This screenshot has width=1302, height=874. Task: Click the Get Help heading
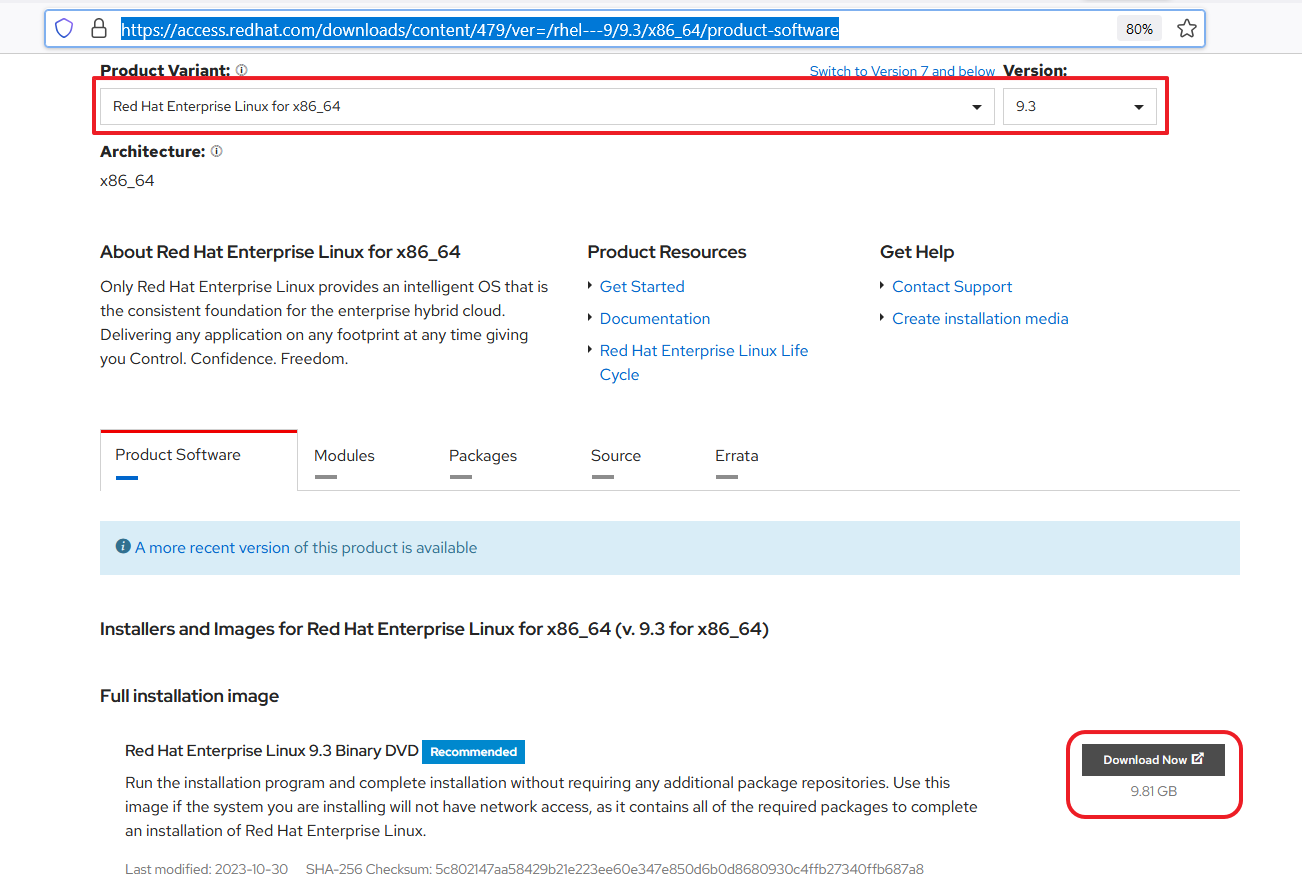click(x=917, y=252)
